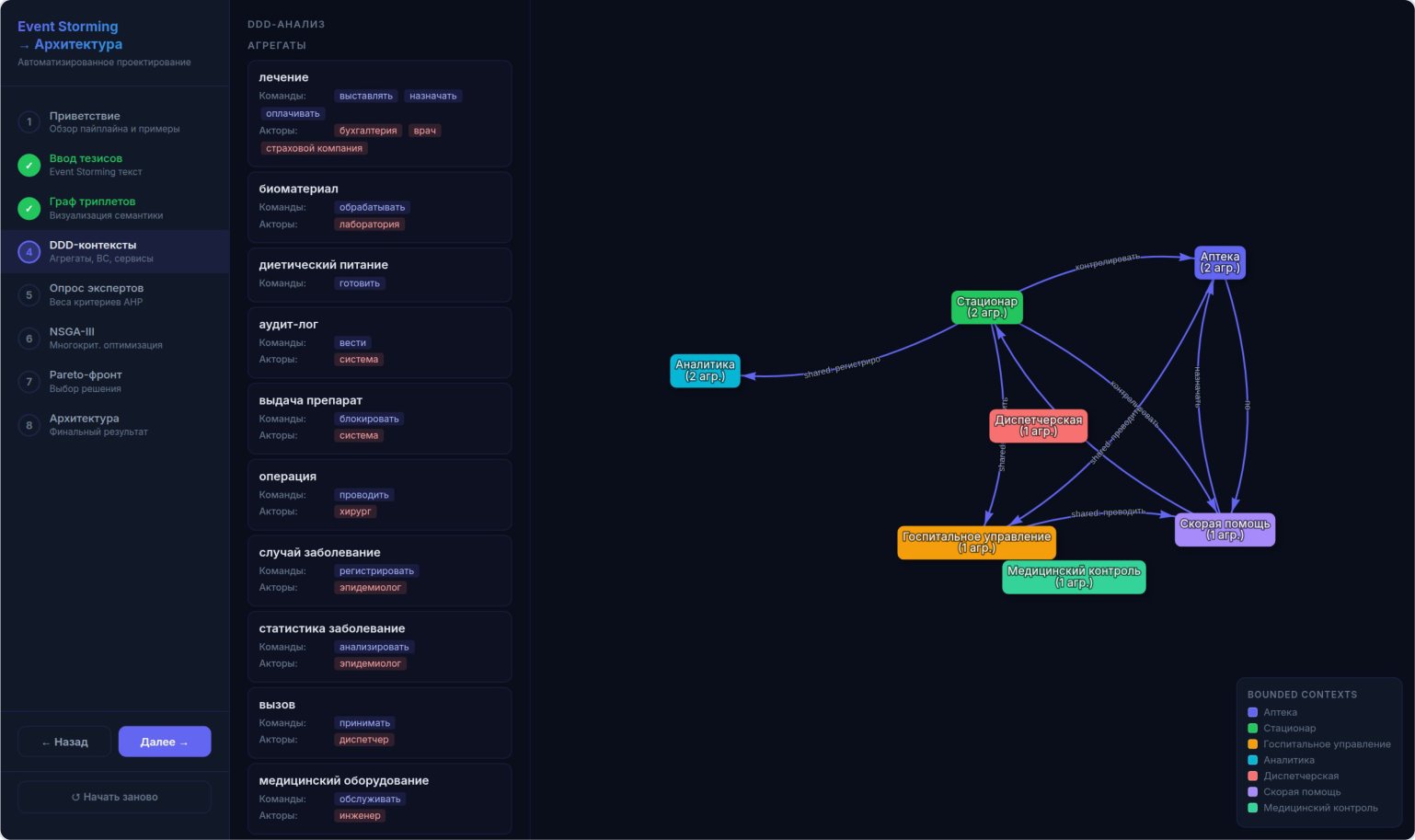The height and width of the screenshot is (840, 1415).
Task: Click the страховой компания actor tag
Action: tap(314, 148)
